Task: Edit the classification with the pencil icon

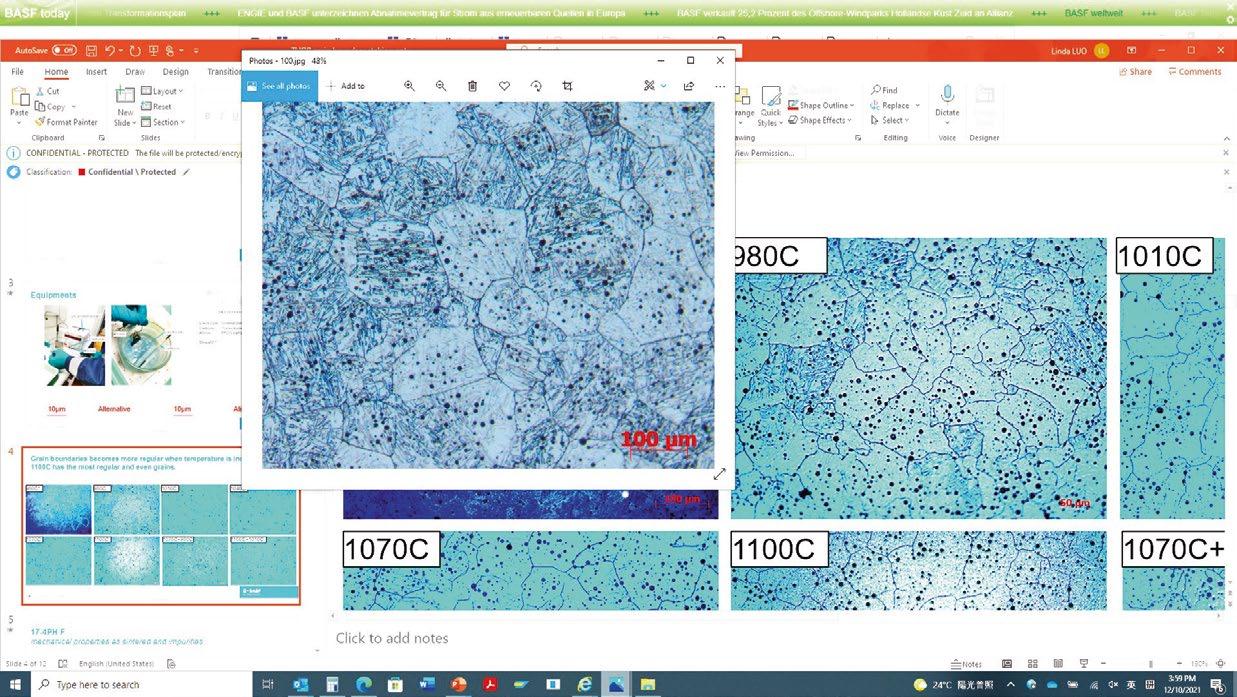Action: click(x=185, y=172)
